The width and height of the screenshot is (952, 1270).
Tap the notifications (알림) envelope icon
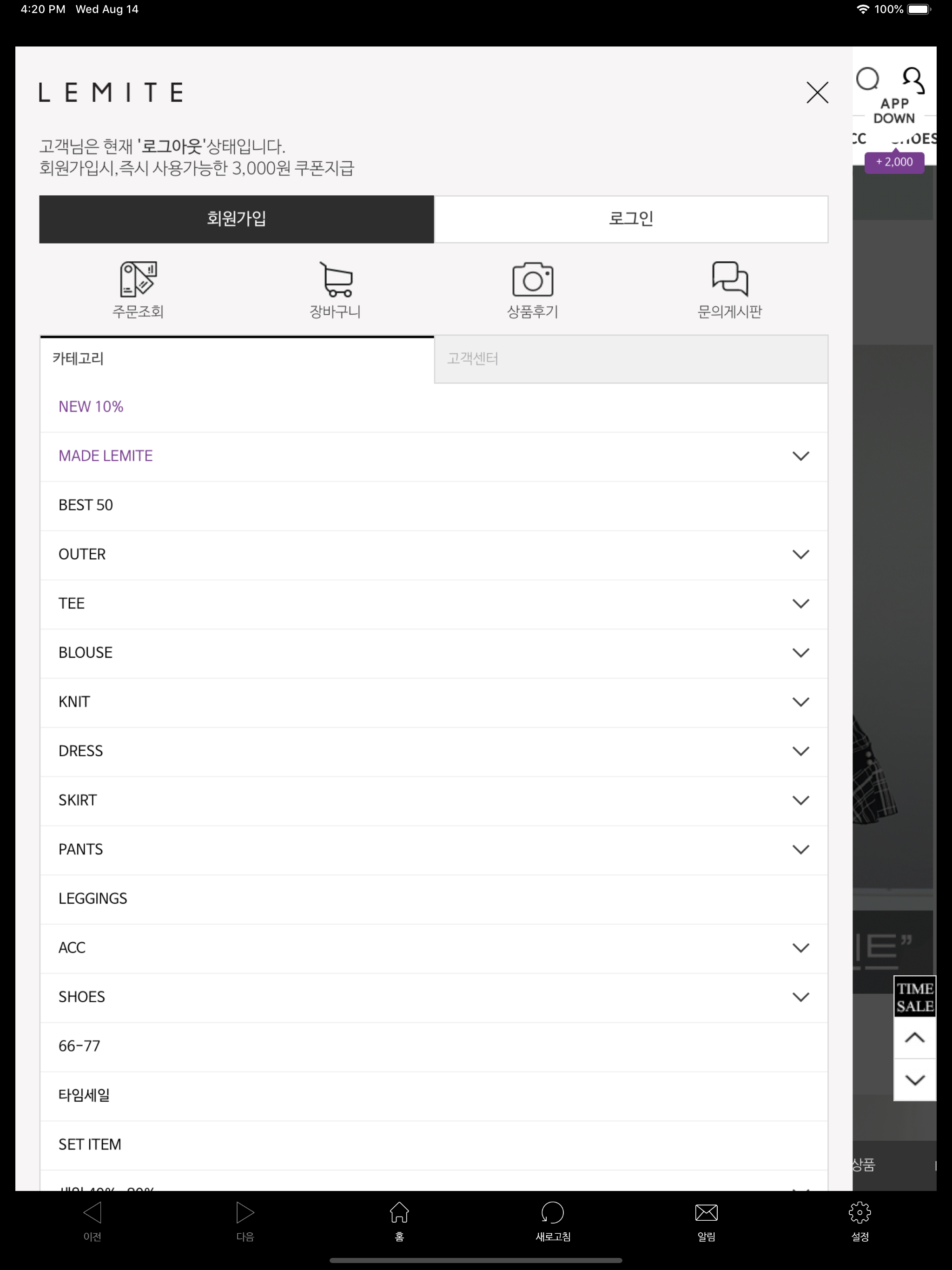click(706, 1212)
